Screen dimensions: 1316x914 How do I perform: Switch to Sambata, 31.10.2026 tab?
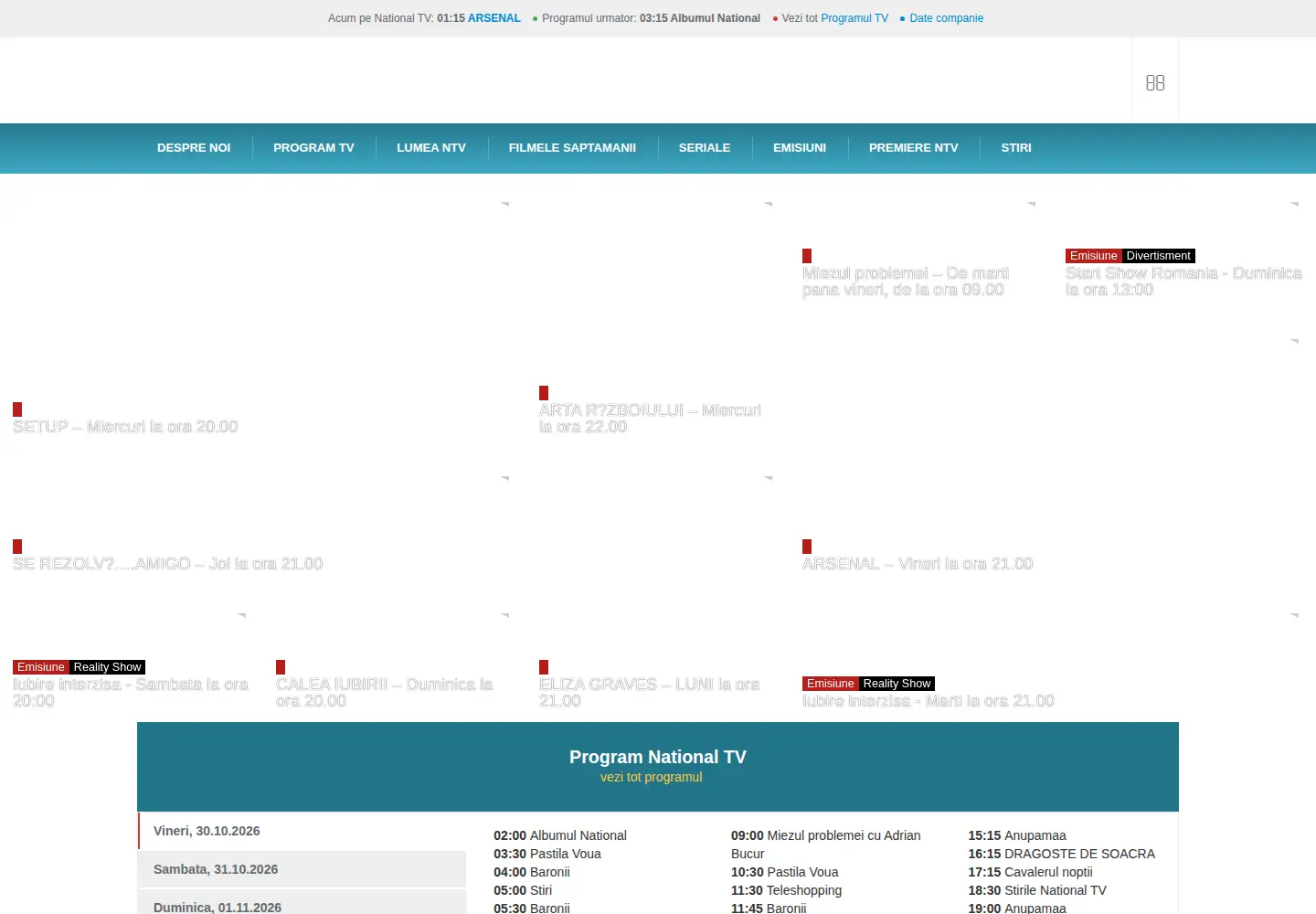[302, 869]
